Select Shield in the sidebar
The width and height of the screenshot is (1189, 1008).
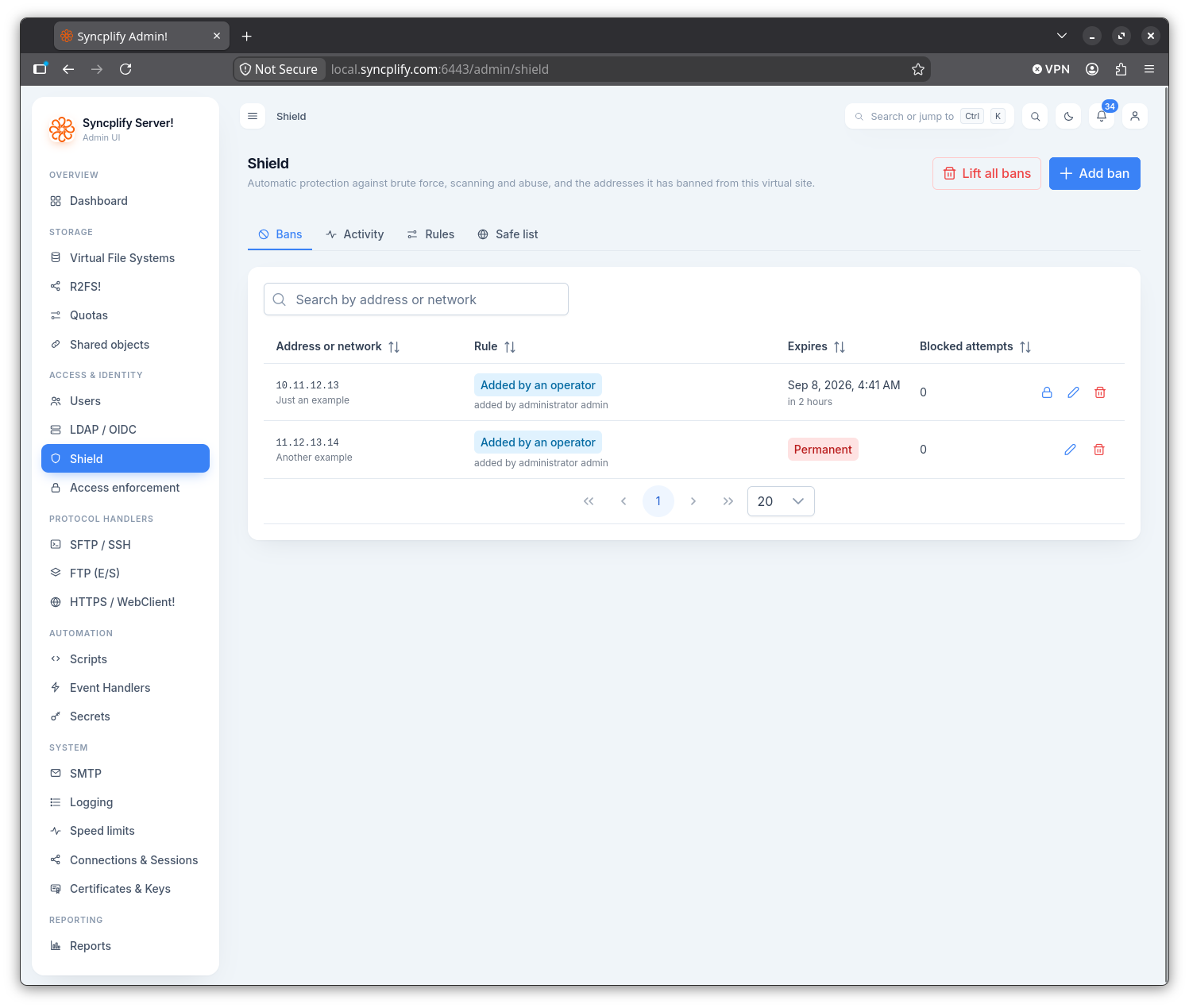click(125, 458)
